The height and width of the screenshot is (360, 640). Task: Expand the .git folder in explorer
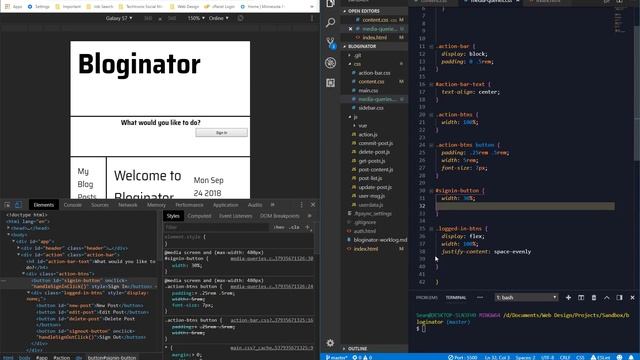tap(349, 55)
